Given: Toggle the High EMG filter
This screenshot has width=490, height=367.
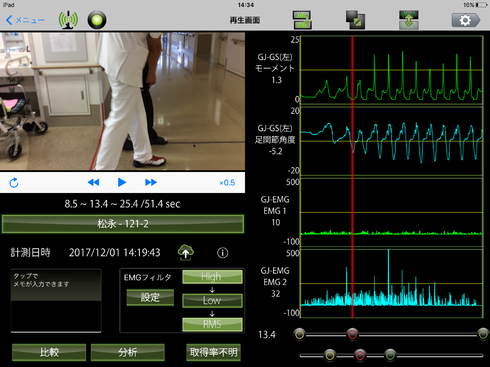Looking at the screenshot, I should pyautogui.click(x=212, y=277).
